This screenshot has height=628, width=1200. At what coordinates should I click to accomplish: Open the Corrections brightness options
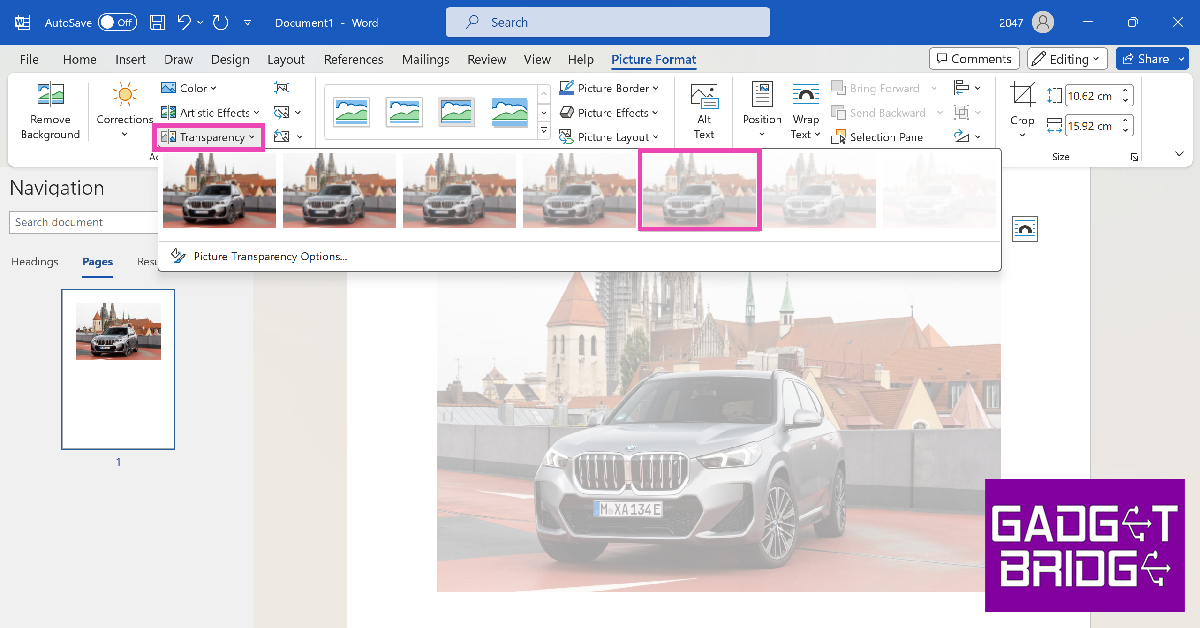click(x=124, y=111)
